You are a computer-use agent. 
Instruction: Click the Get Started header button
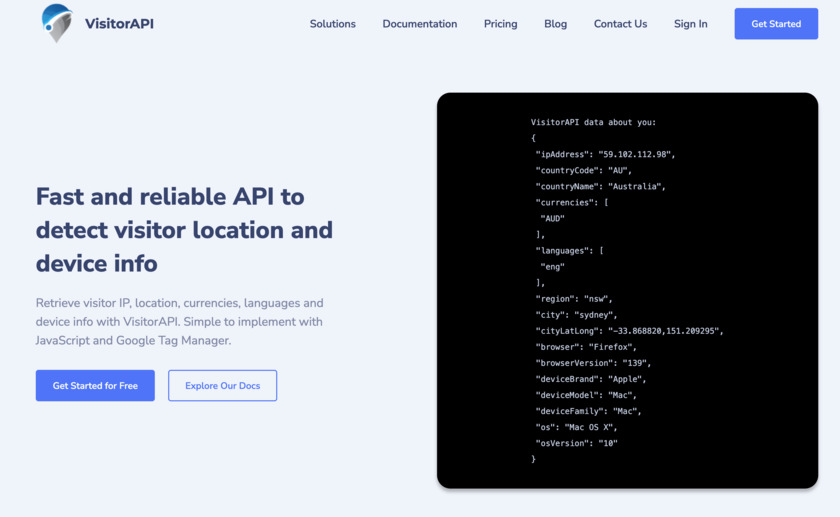coord(776,24)
